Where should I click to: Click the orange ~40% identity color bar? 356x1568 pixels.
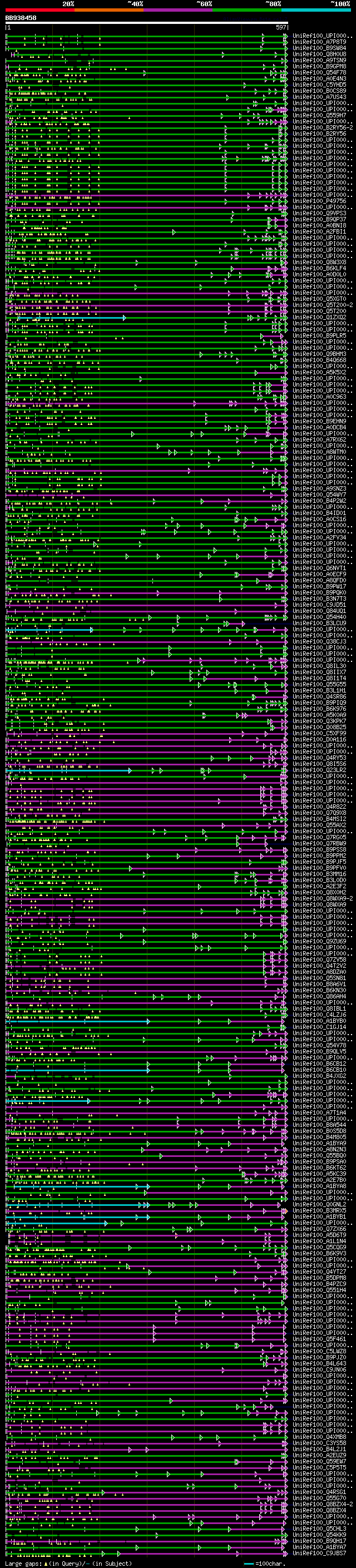coord(109,11)
